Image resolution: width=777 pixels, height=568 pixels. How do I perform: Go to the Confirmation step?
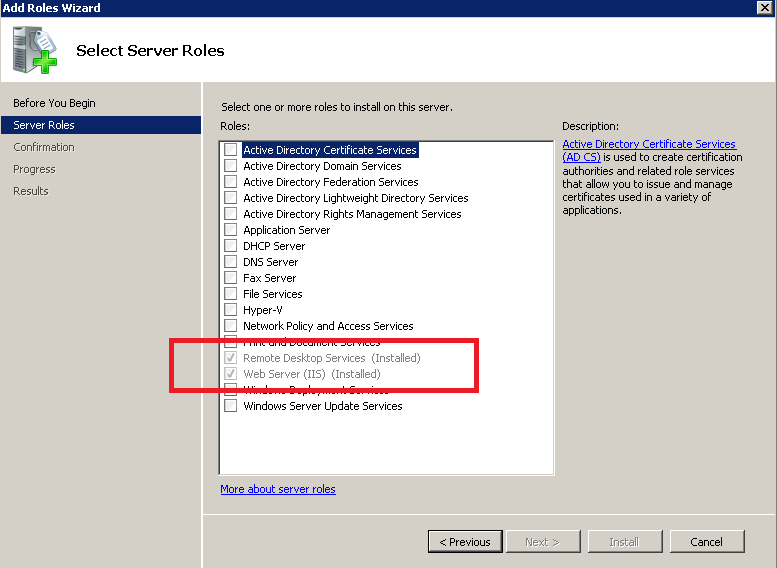[44, 147]
